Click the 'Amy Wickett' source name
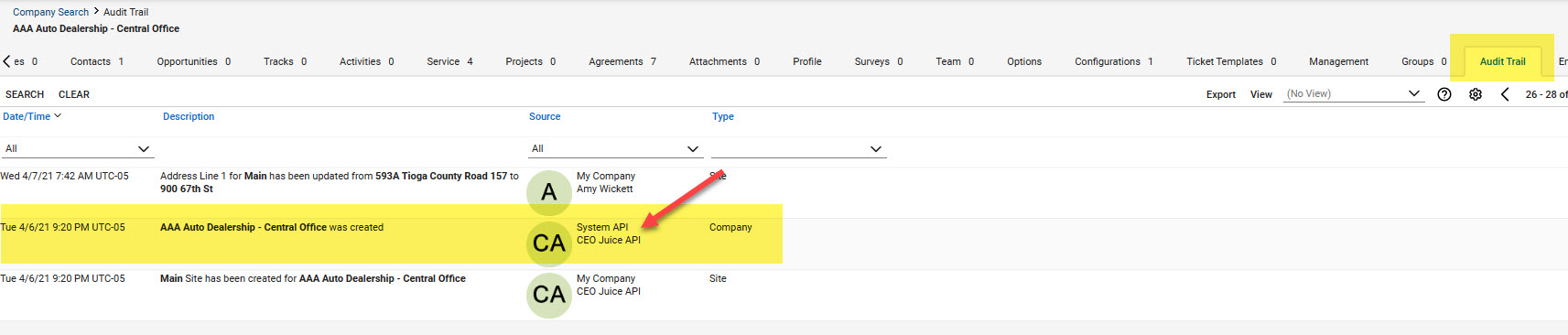1568x335 pixels. (604, 189)
